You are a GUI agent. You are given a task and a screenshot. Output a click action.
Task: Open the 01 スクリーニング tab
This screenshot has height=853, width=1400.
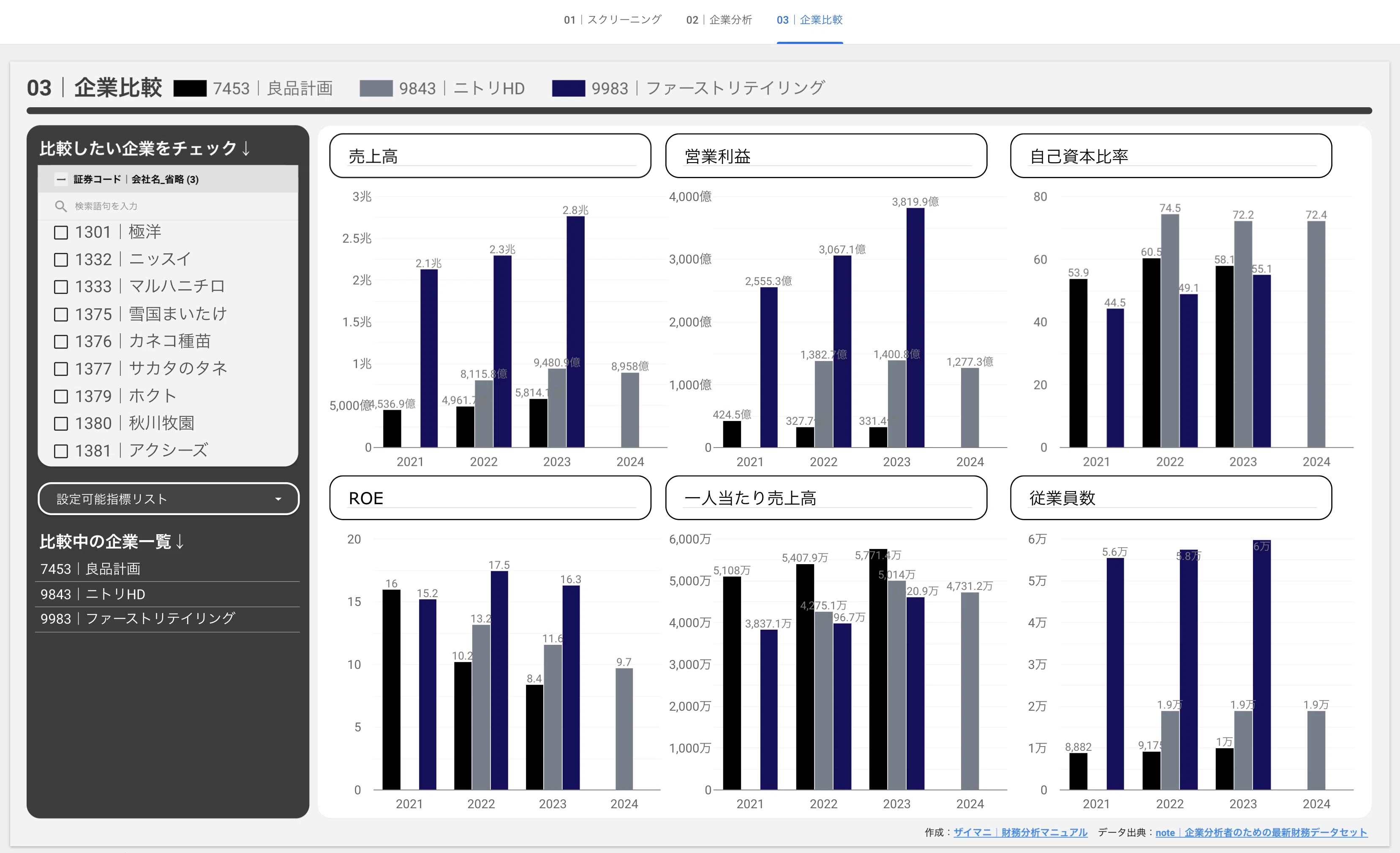coord(612,20)
